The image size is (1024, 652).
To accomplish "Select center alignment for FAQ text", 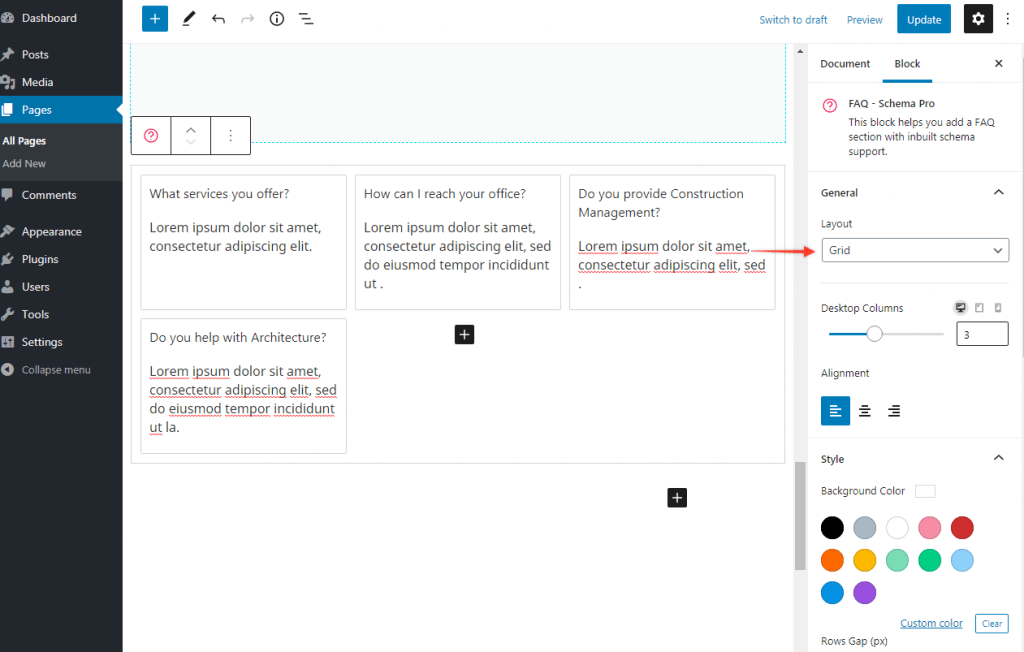I will 865,410.
